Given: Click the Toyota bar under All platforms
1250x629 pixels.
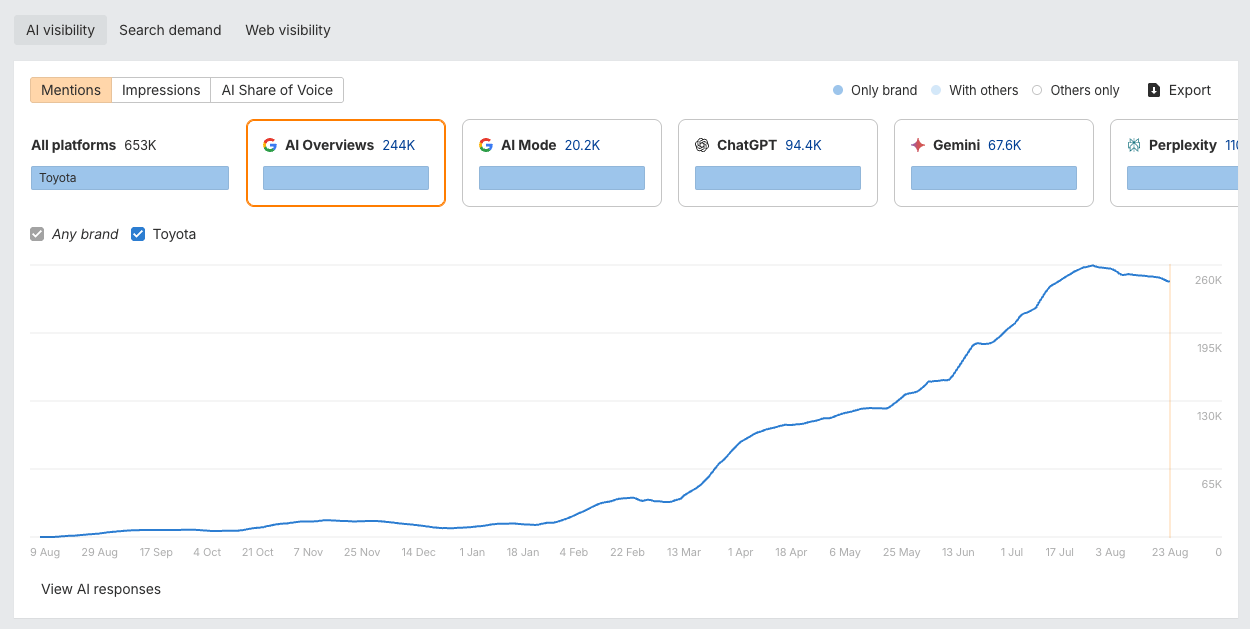Looking at the screenshot, I should pyautogui.click(x=129, y=177).
